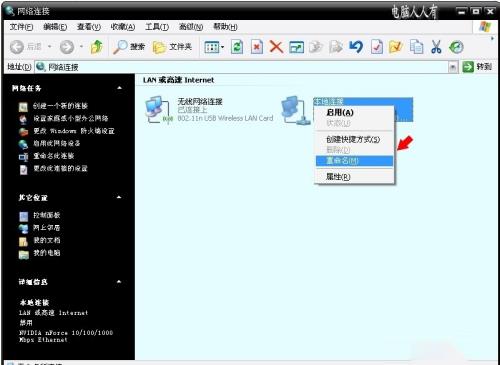The image size is (500, 365).
Task: Open the Views dropdown arrow in toolbar
Action: (x=223, y=47)
